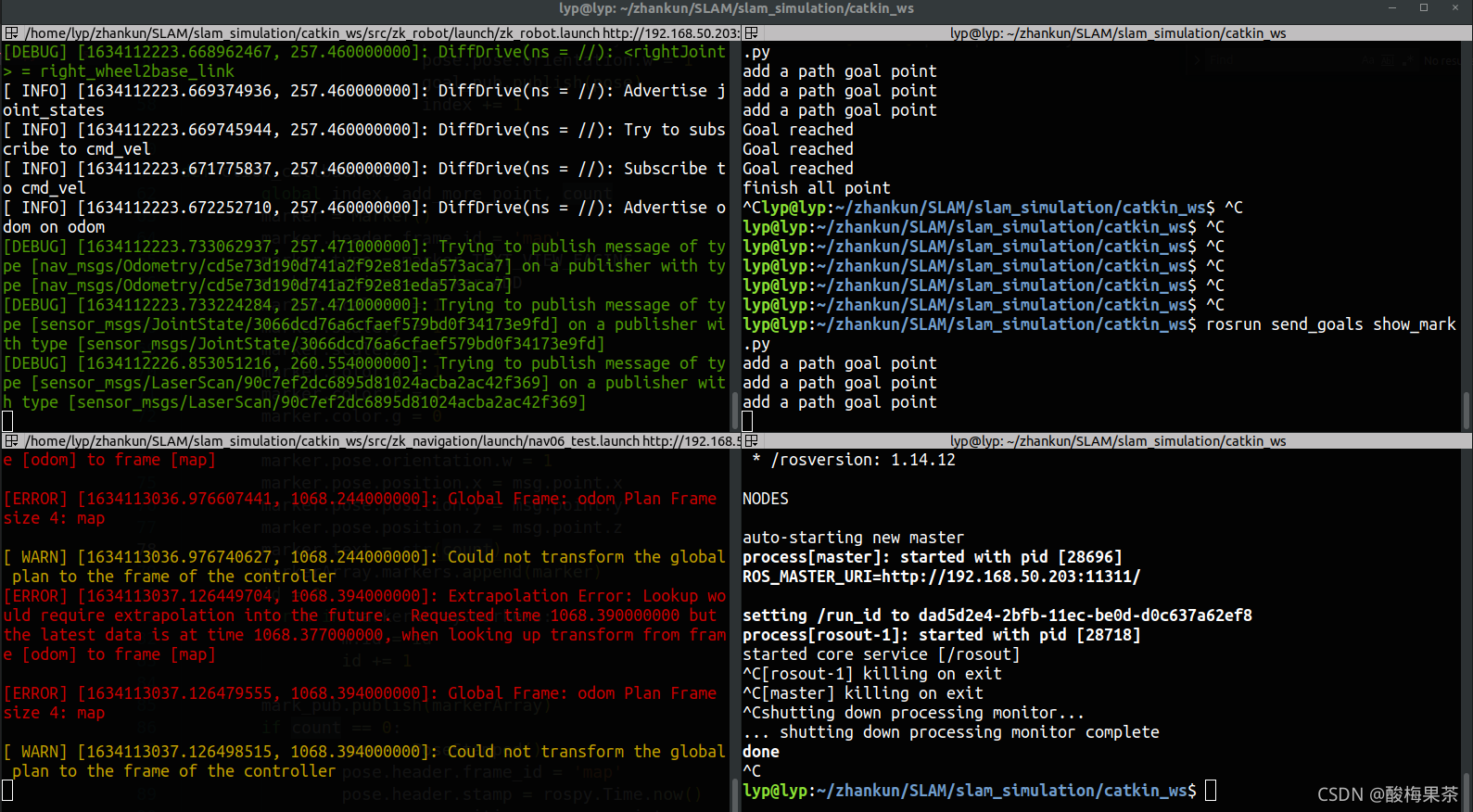This screenshot has height=812, width=1473.
Task: Click the '/rosversion: 1.14.12' line
Action: click(854, 460)
